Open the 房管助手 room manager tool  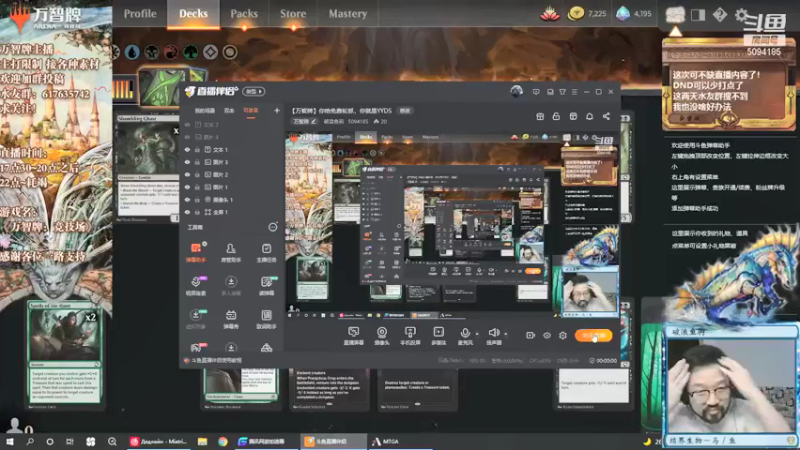[x=231, y=252]
